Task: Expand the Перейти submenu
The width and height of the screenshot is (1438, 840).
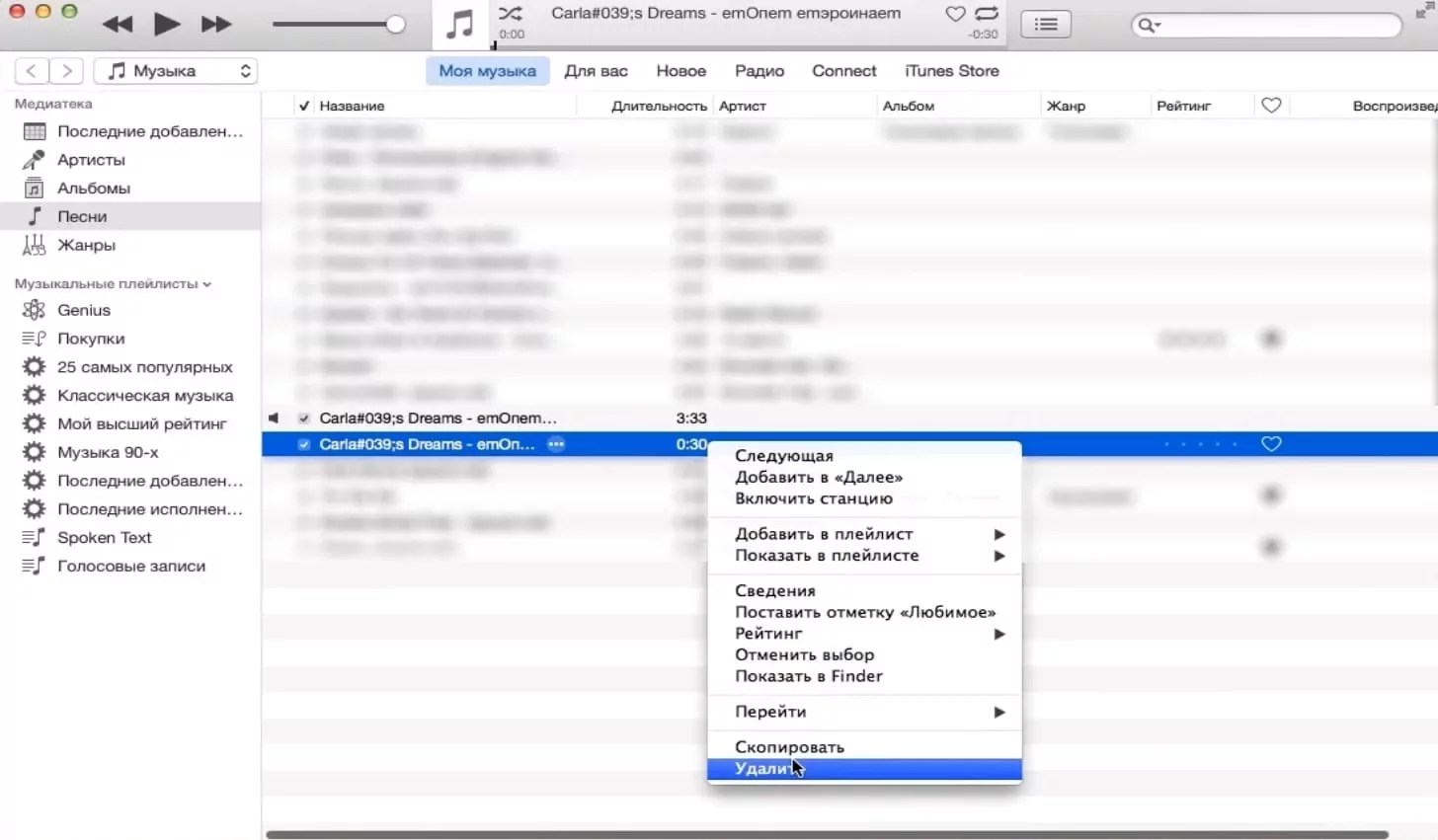Action: (x=865, y=712)
